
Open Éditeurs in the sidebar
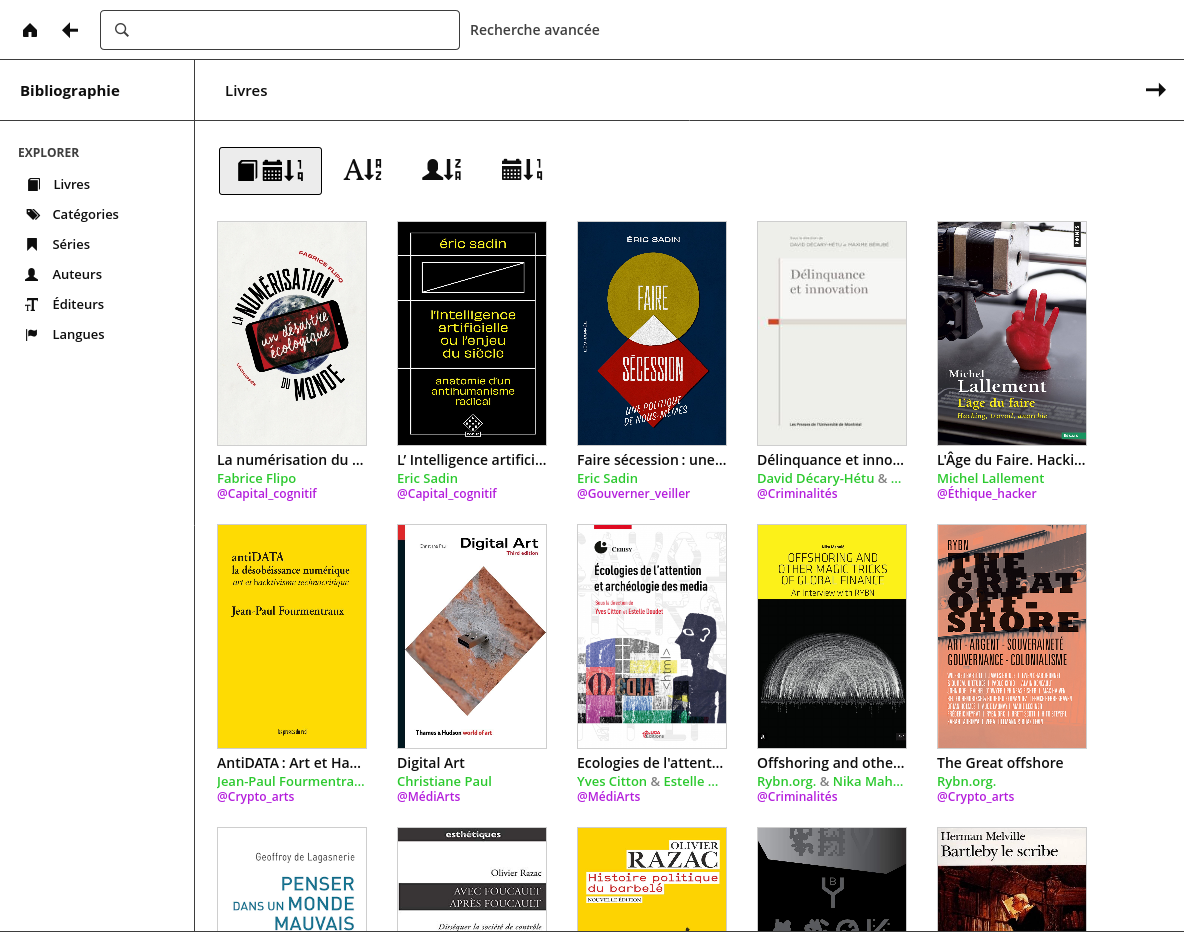tap(78, 304)
